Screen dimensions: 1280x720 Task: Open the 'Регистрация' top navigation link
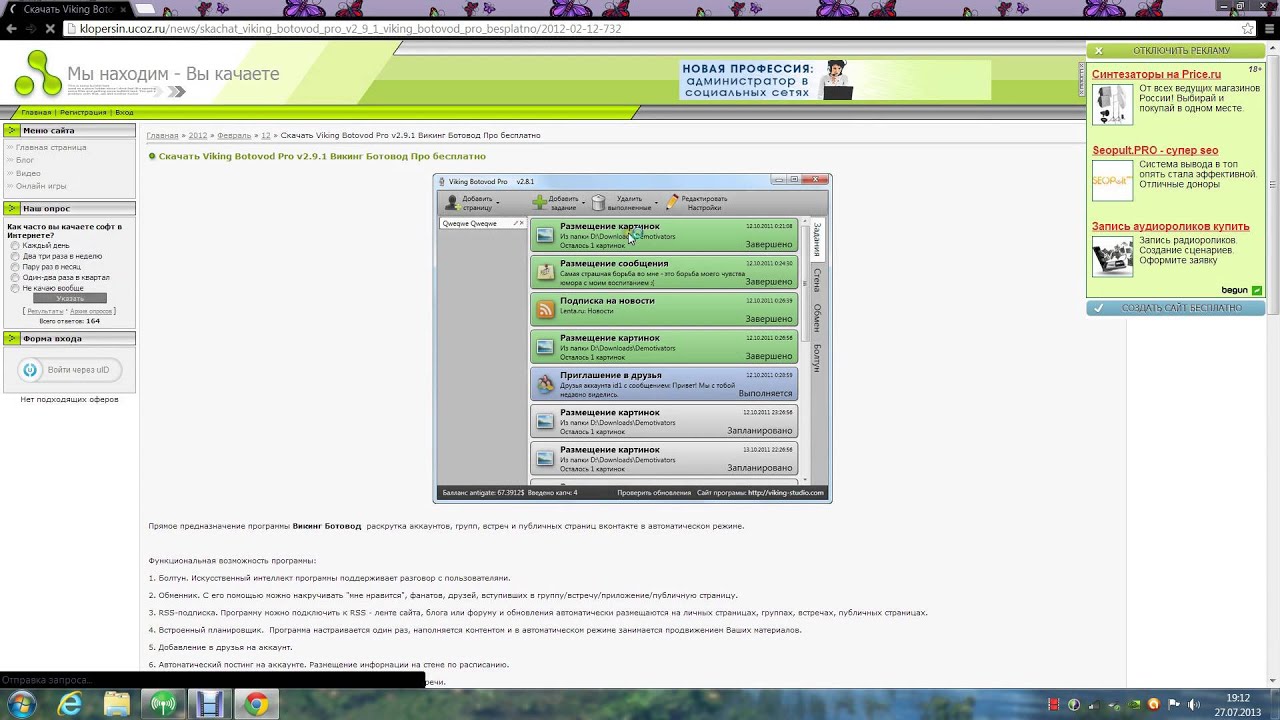tap(83, 113)
